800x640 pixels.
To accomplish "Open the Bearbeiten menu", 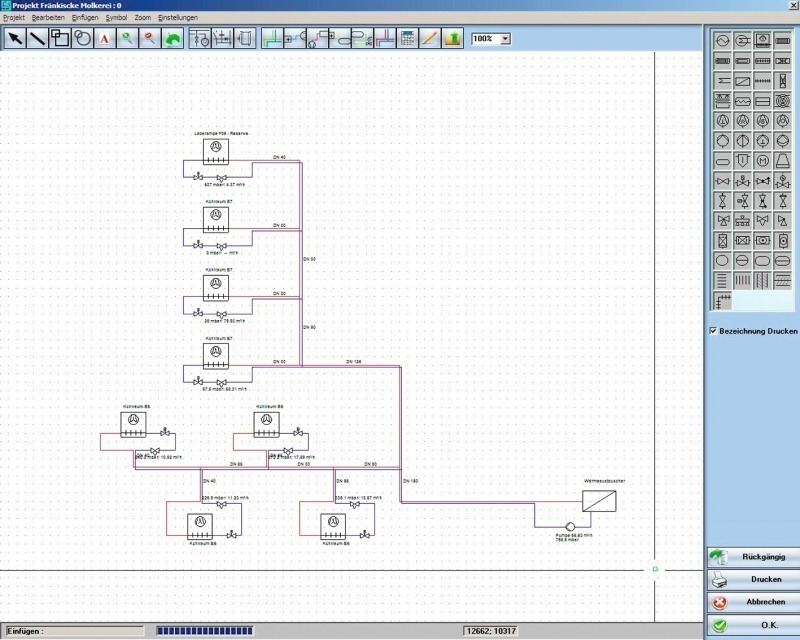I will point(48,17).
